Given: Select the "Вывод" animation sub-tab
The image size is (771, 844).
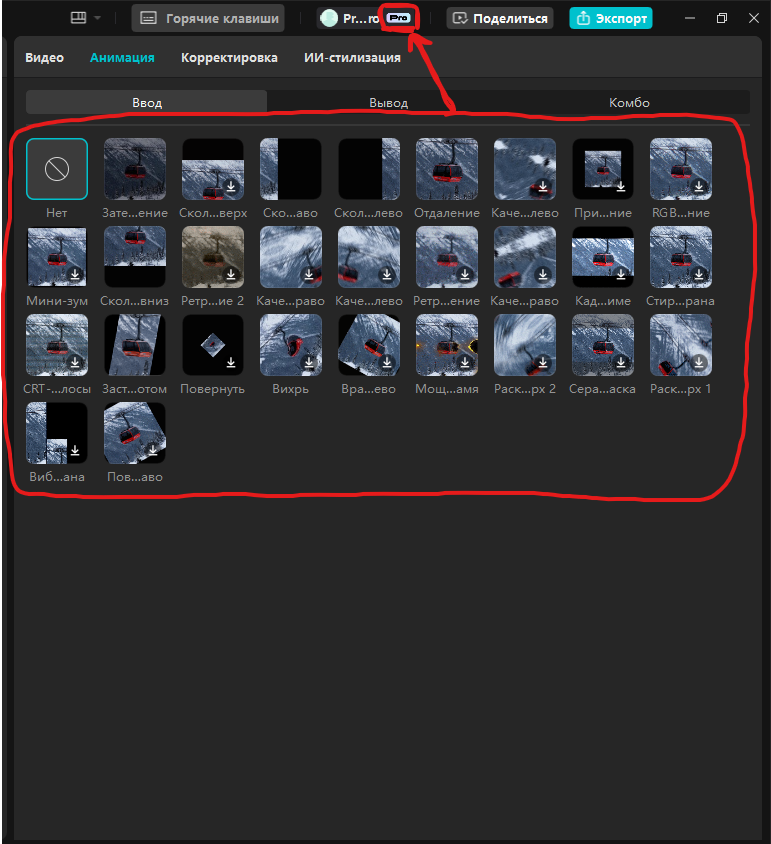Looking at the screenshot, I should pyautogui.click(x=388, y=102).
